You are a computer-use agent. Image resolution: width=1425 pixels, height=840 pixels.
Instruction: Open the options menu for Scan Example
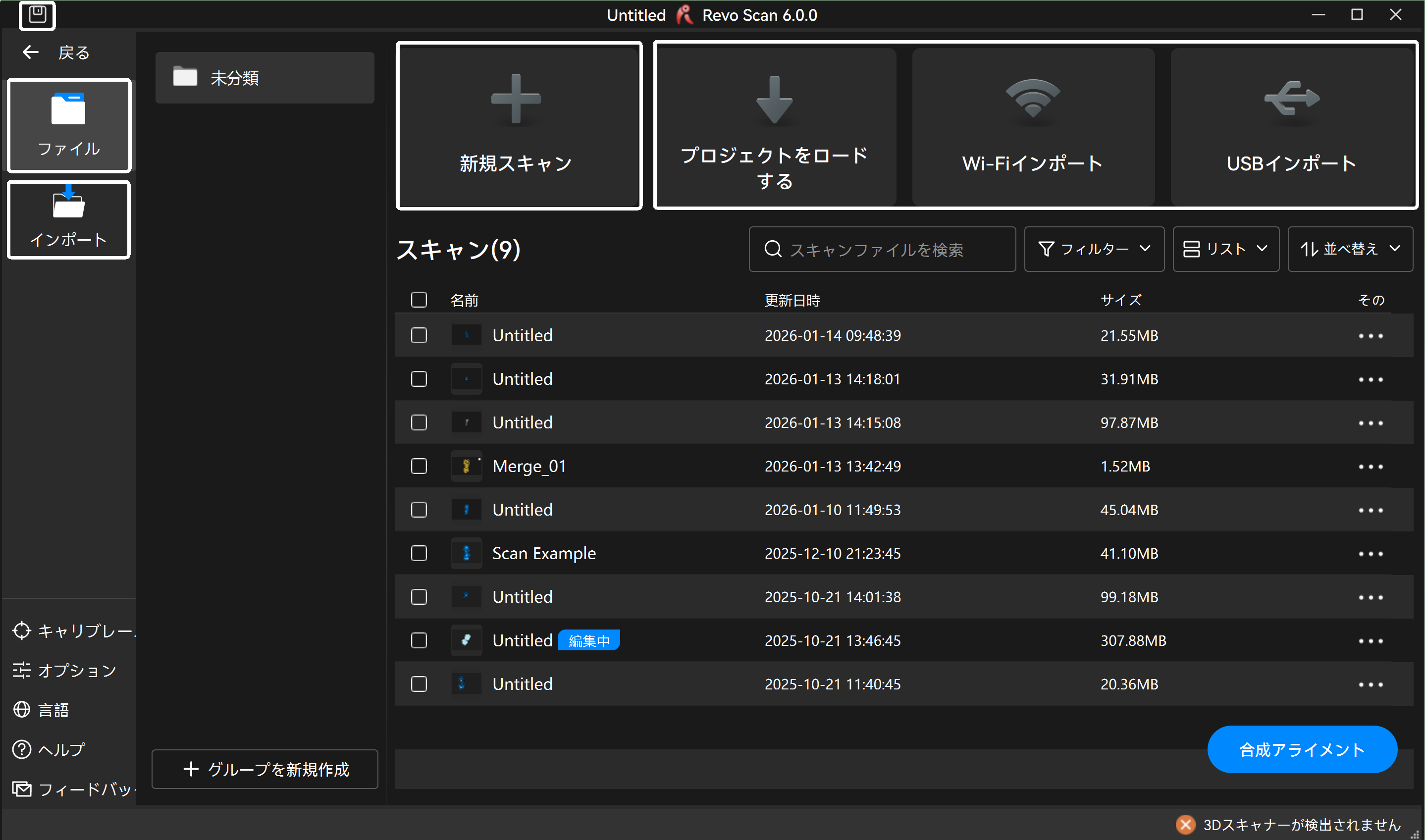coord(1371,553)
